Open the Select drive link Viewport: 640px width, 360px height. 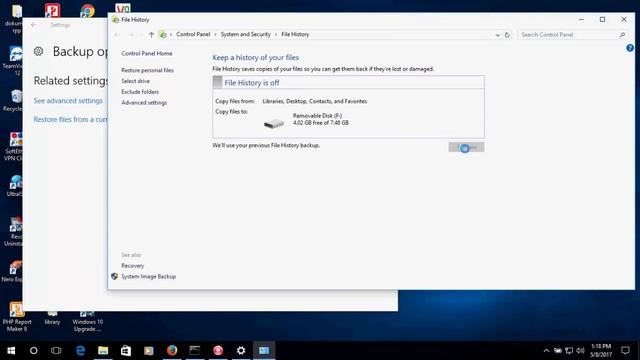(136, 81)
